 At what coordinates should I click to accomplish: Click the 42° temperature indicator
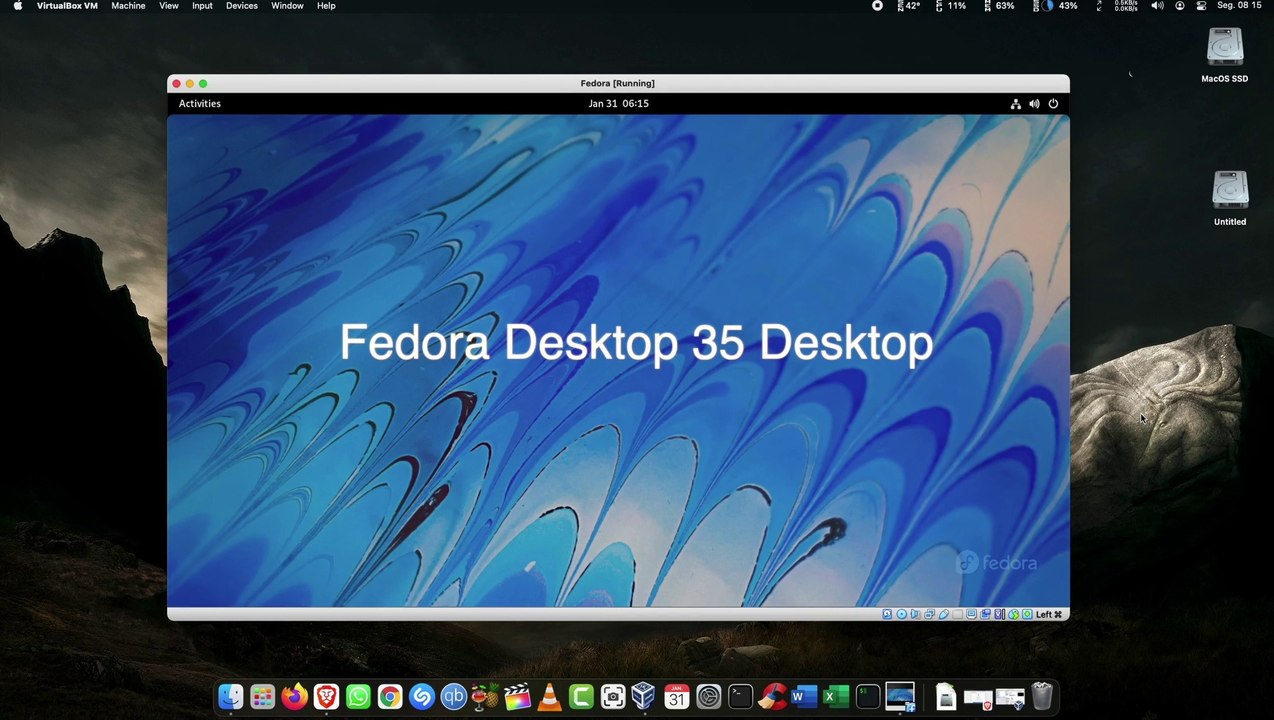[909, 6]
